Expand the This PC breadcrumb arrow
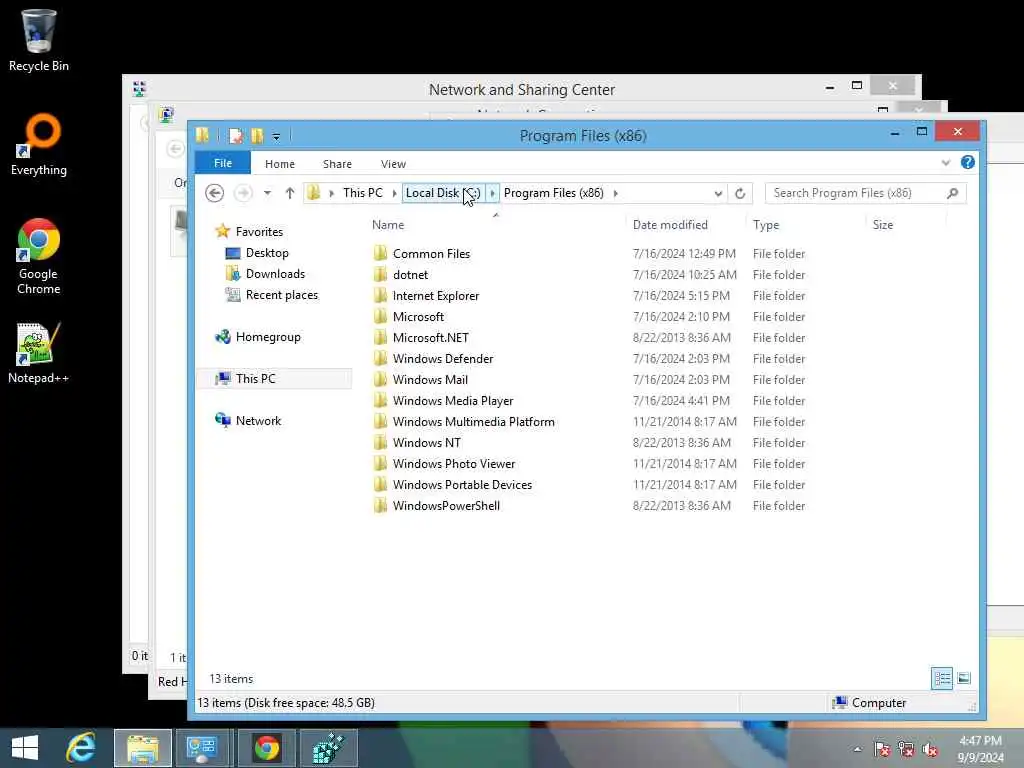1024x768 pixels. tap(394, 193)
